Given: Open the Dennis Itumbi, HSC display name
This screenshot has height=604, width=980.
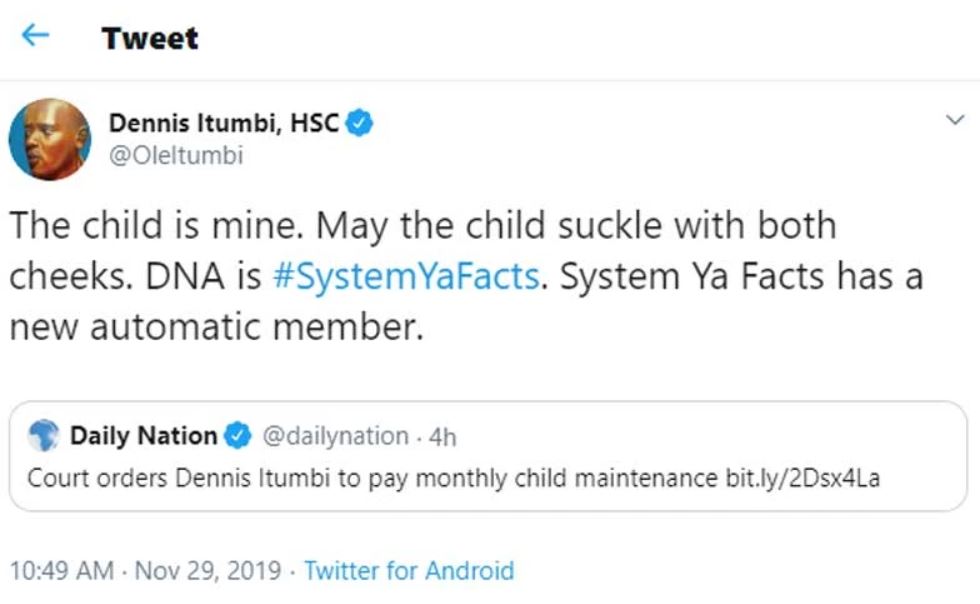Looking at the screenshot, I should [x=224, y=123].
